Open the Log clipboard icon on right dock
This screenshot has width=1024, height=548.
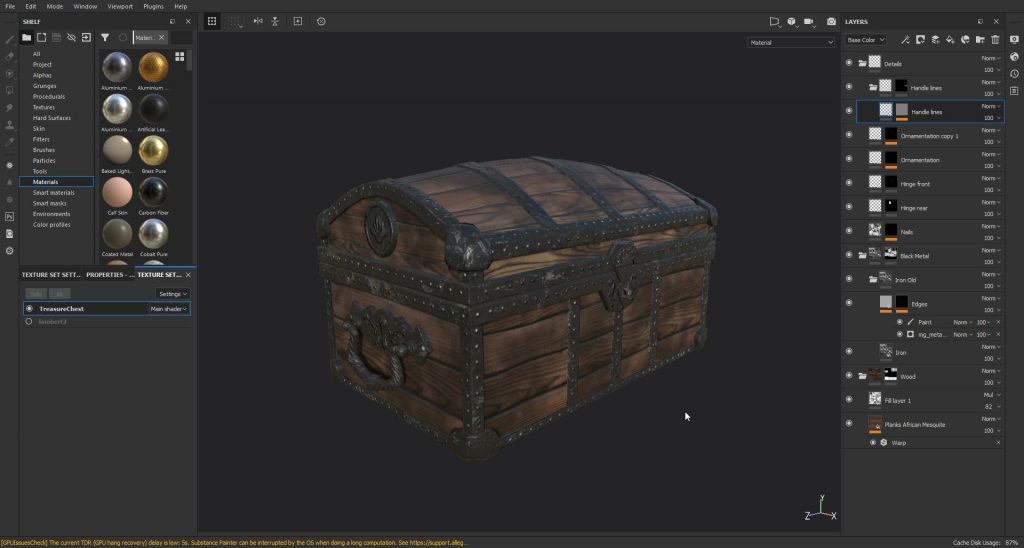click(x=1014, y=91)
